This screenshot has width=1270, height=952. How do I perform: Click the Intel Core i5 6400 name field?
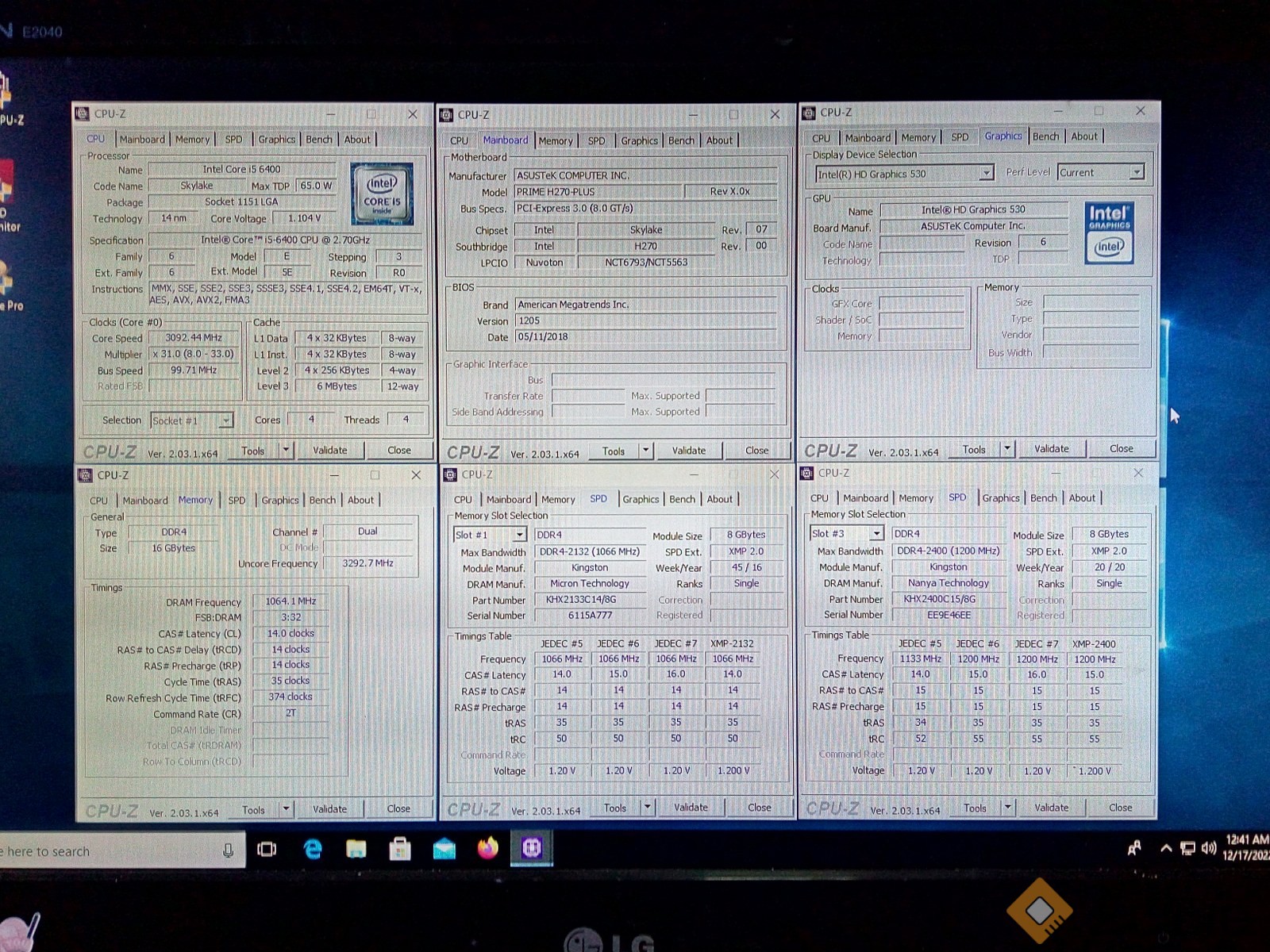(x=241, y=169)
